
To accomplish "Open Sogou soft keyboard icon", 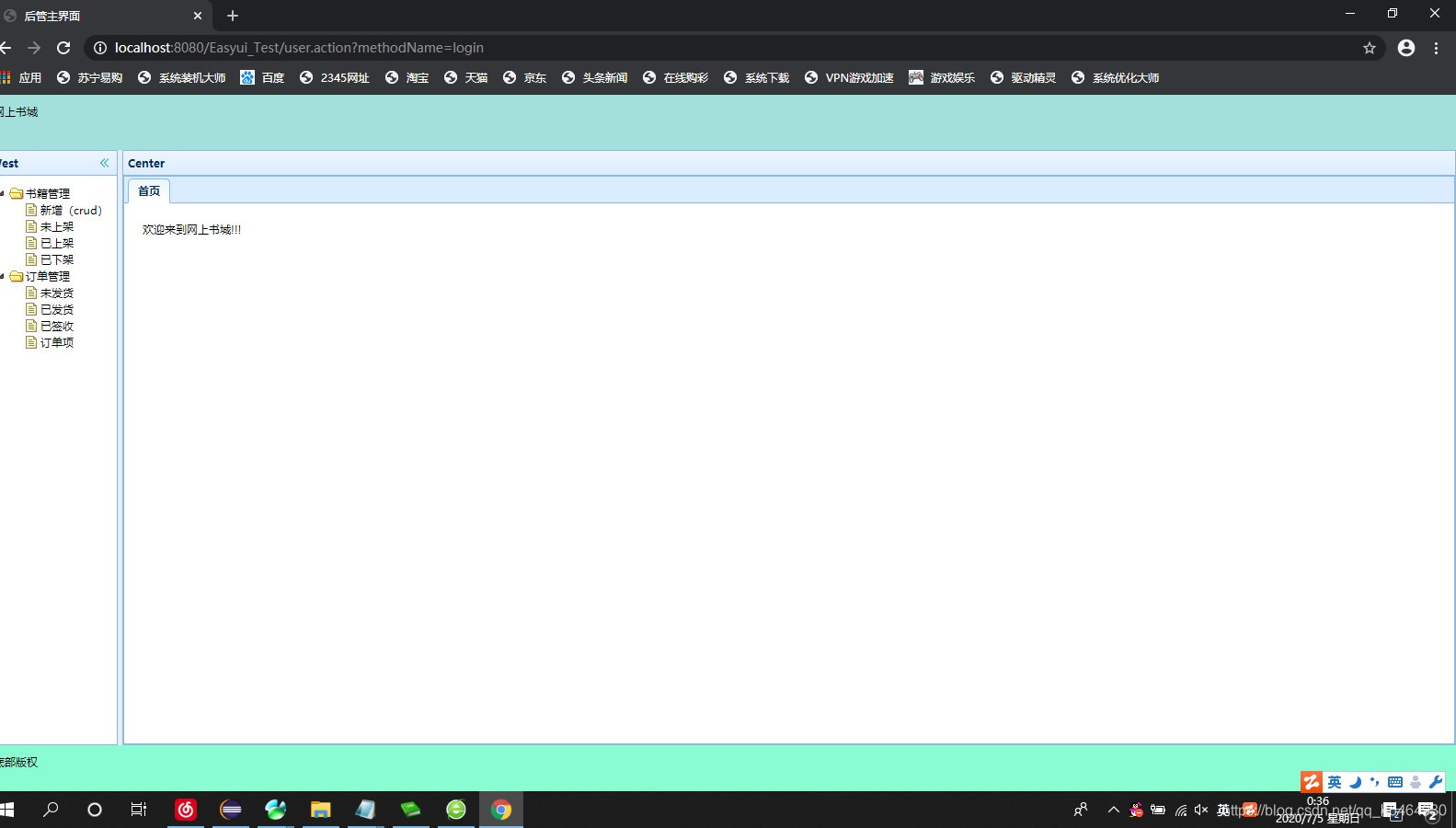I will [x=1395, y=782].
